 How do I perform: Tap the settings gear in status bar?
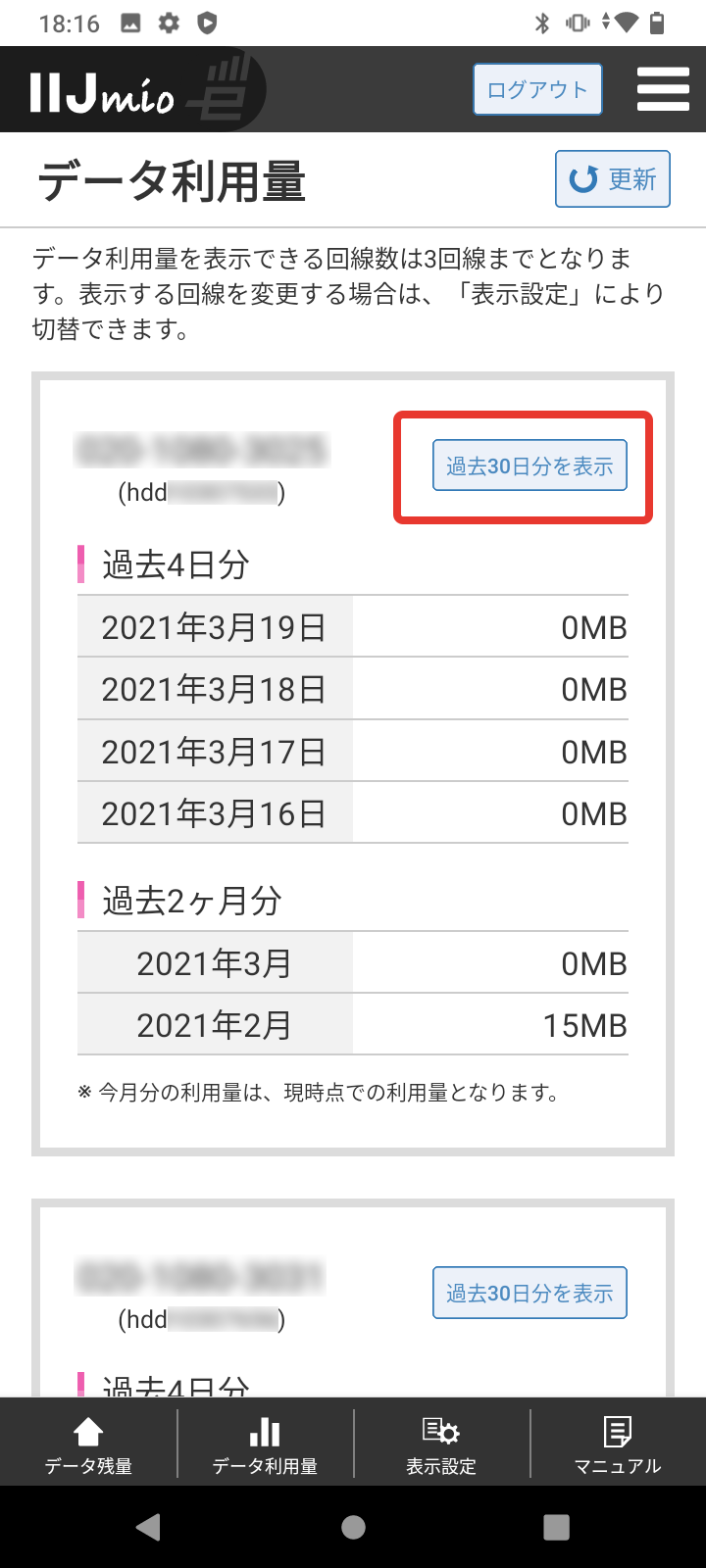169,24
